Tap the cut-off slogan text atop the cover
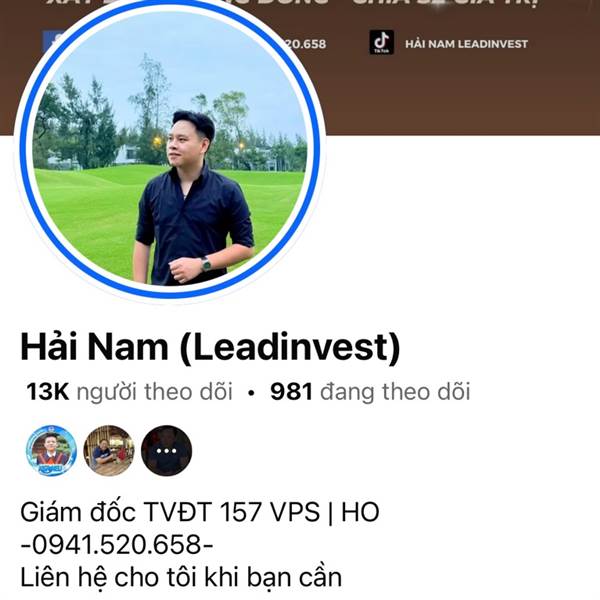 pos(293,3)
